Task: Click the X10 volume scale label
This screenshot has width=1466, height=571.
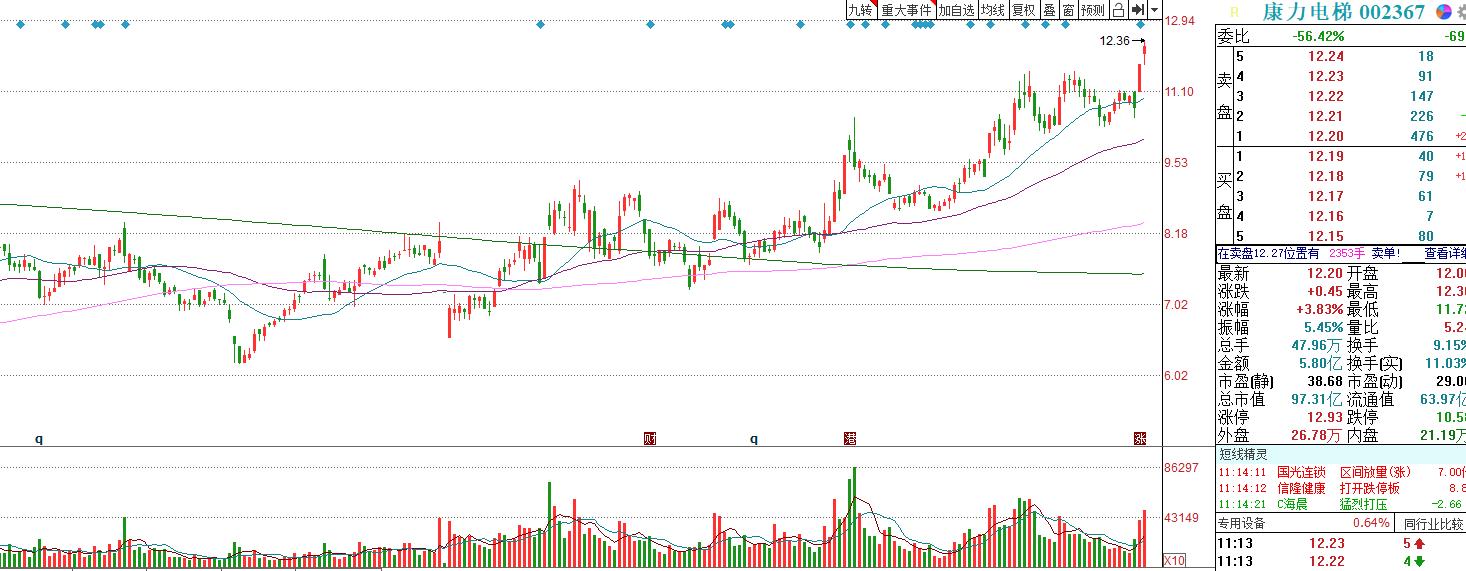Action: click(1175, 559)
